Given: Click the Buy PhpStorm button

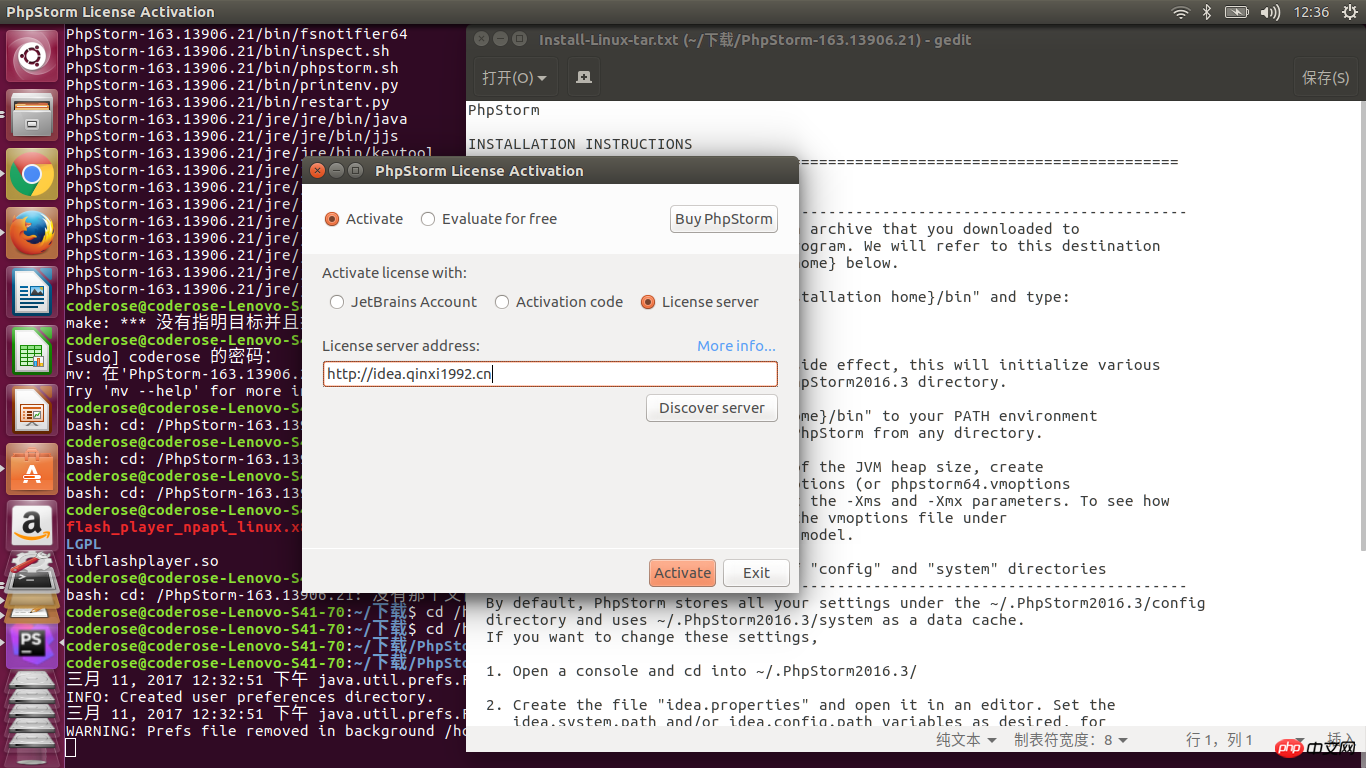Looking at the screenshot, I should tap(724, 219).
